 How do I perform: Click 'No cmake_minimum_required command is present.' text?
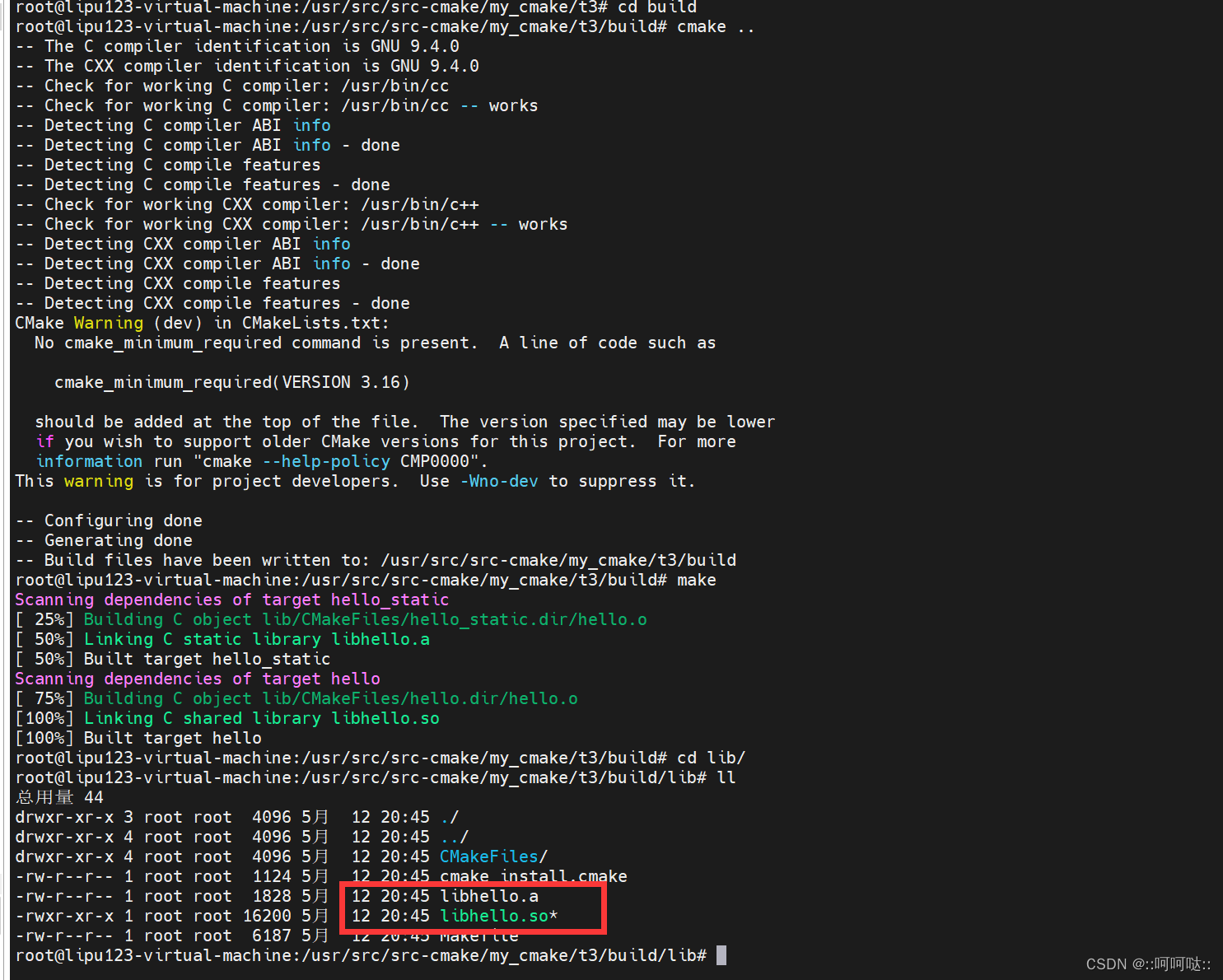pyautogui.click(x=257, y=343)
